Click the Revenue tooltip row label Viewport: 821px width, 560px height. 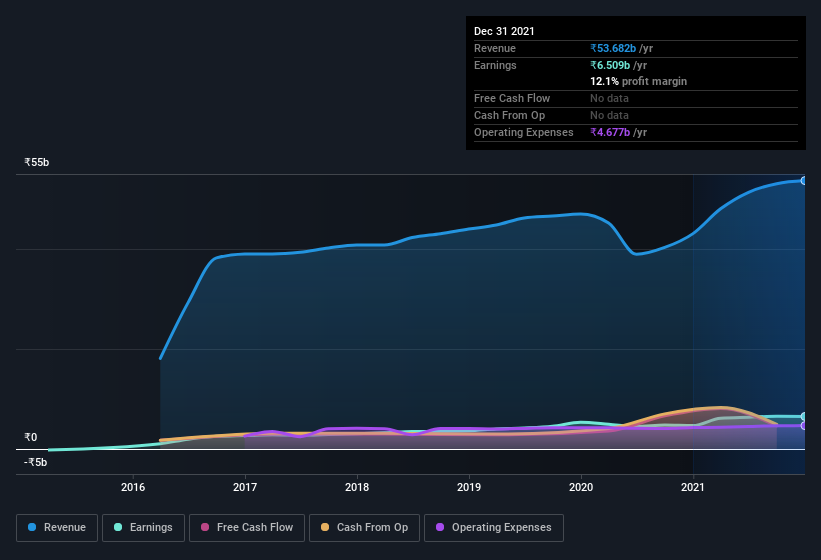[495, 48]
